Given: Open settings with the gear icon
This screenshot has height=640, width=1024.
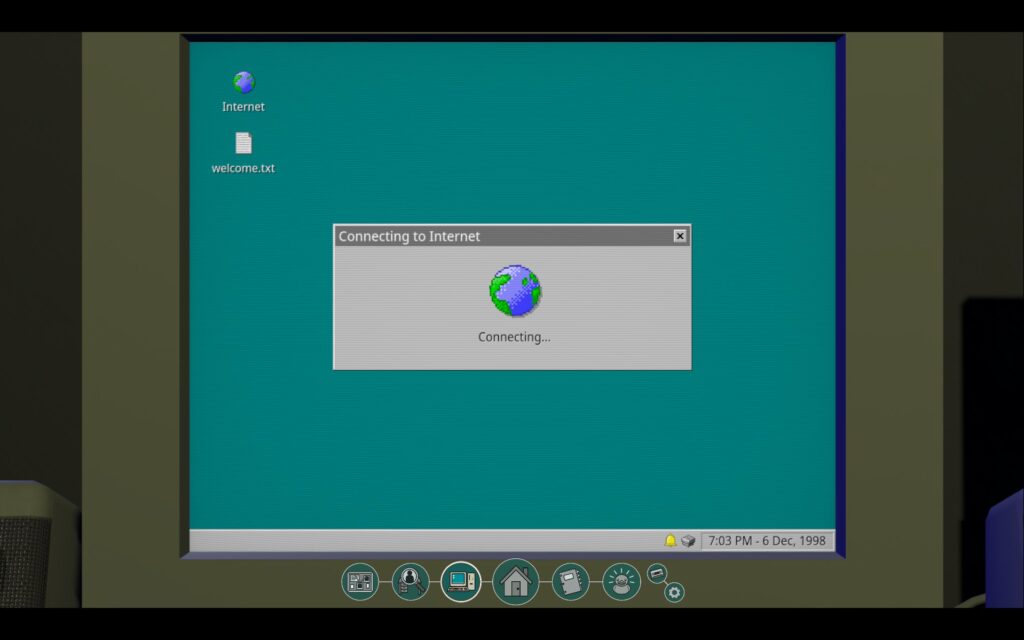Looking at the screenshot, I should pos(675,592).
